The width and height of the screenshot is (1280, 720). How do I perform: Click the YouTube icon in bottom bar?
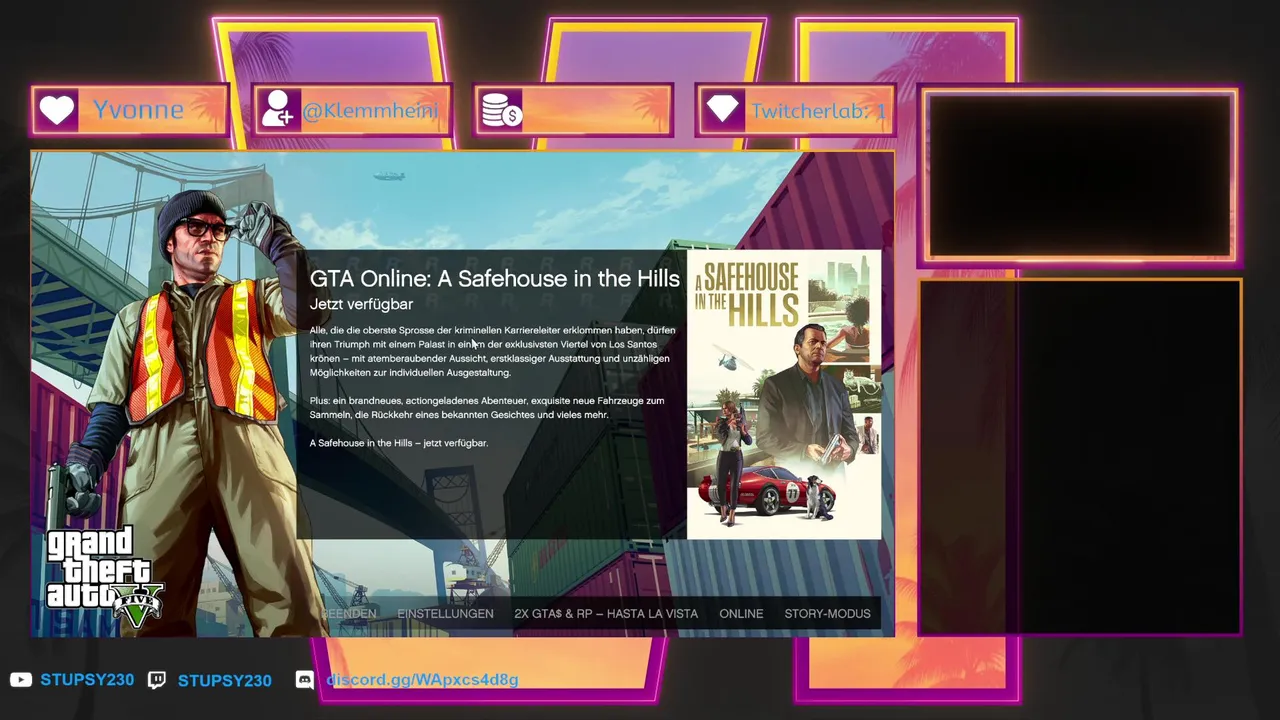coord(20,680)
